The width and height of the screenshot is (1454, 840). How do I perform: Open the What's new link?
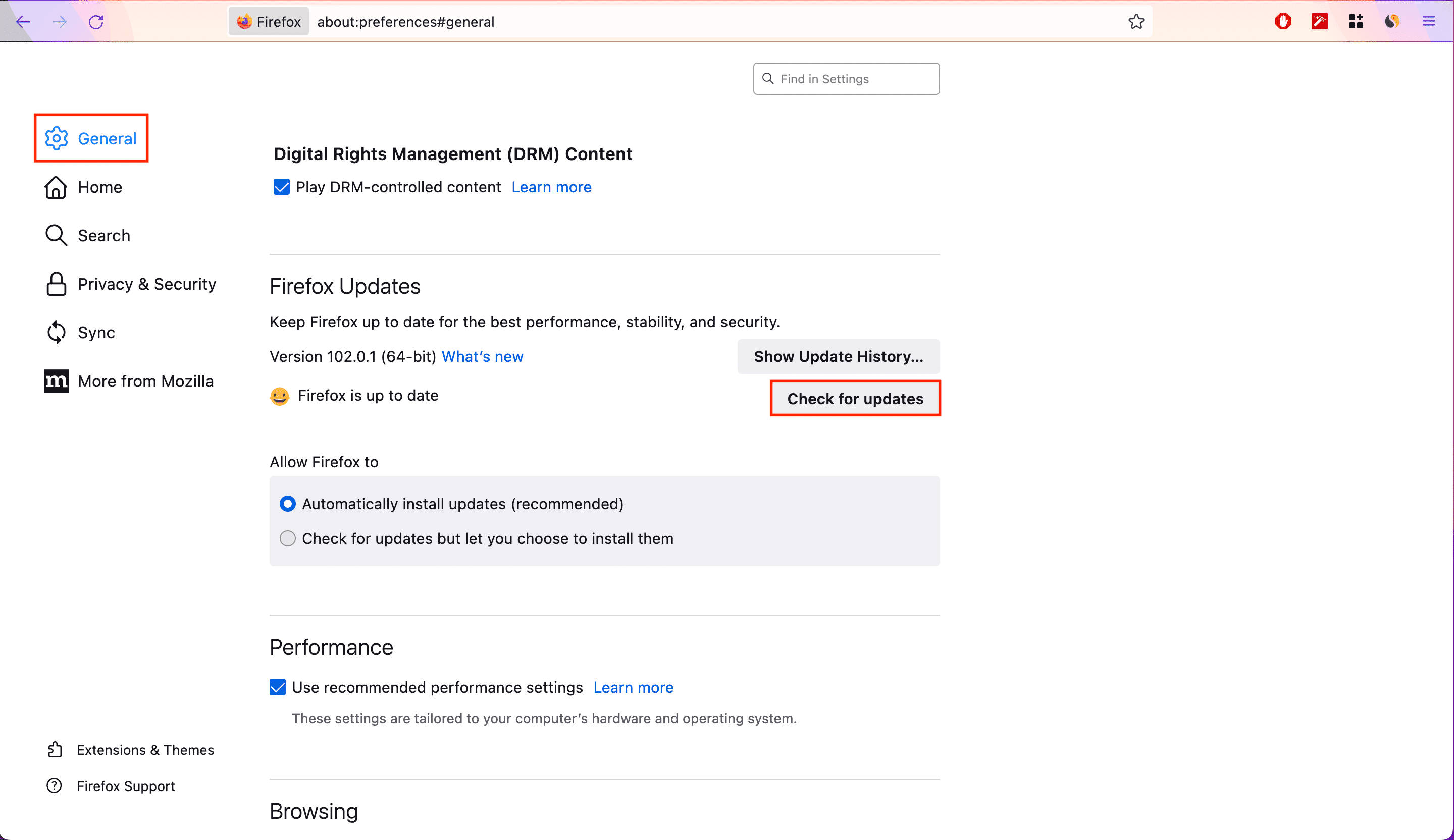(482, 356)
